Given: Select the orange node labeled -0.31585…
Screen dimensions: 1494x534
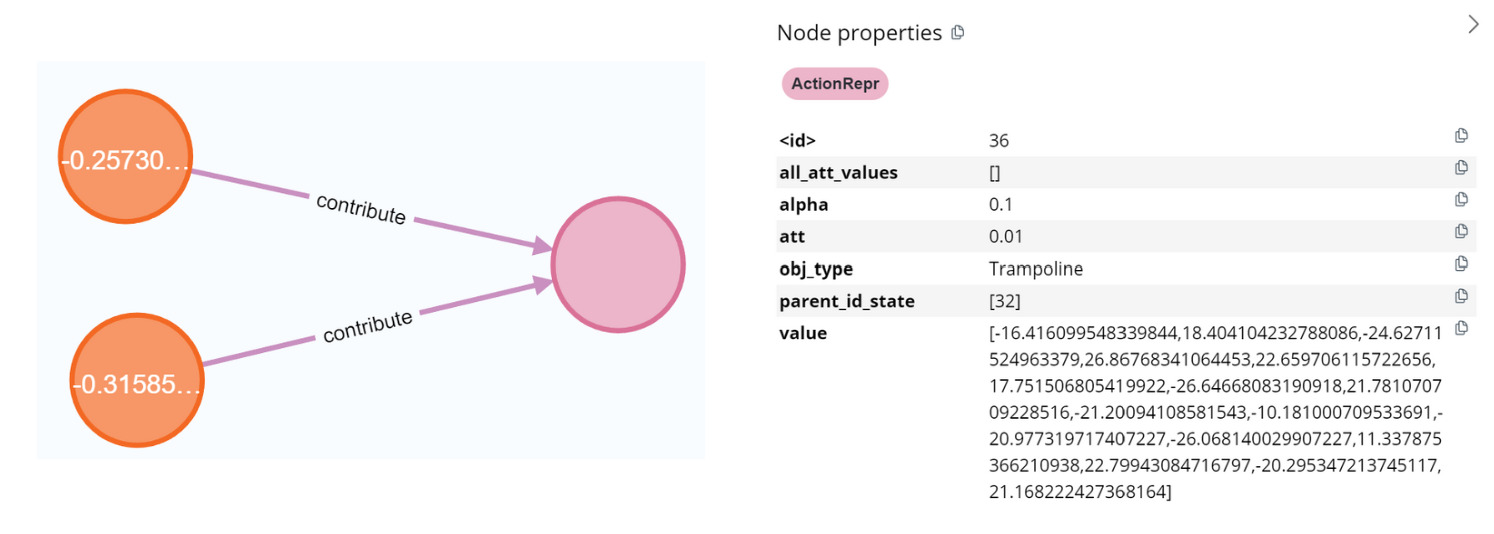Looking at the screenshot, I should point(136,384).
